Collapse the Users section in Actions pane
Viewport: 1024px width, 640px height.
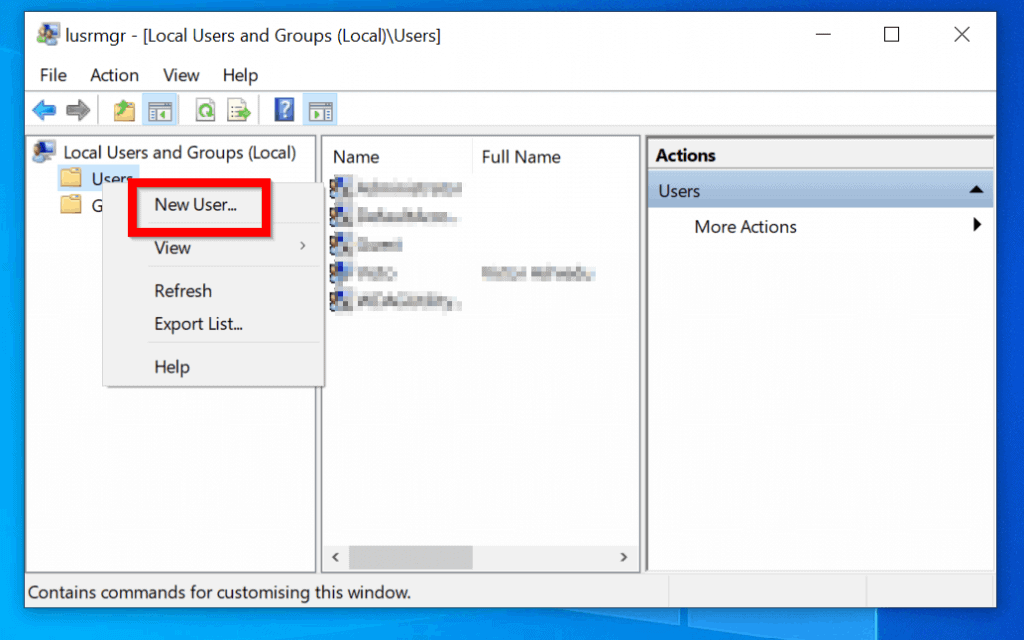[x=975, y=189]
